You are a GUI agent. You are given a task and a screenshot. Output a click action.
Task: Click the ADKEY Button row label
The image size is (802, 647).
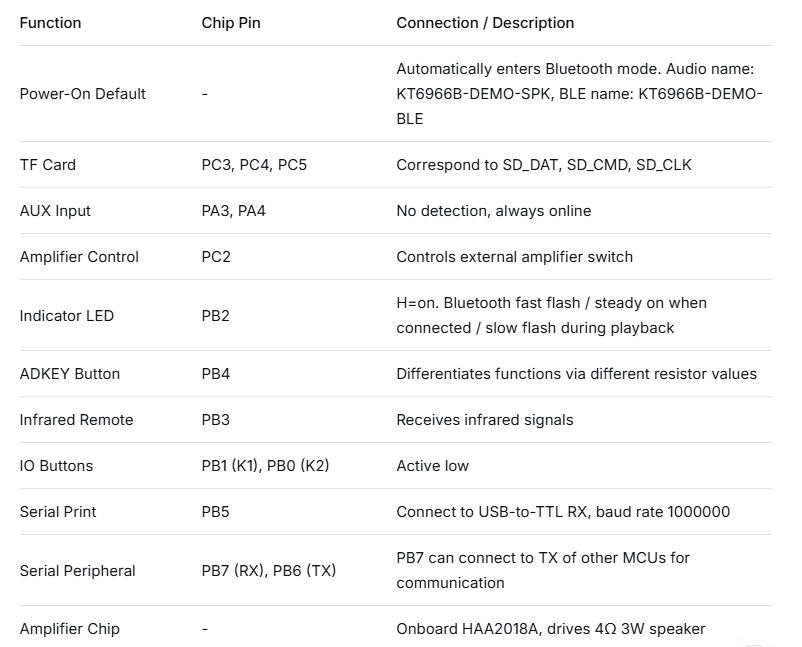pos(70,374)
